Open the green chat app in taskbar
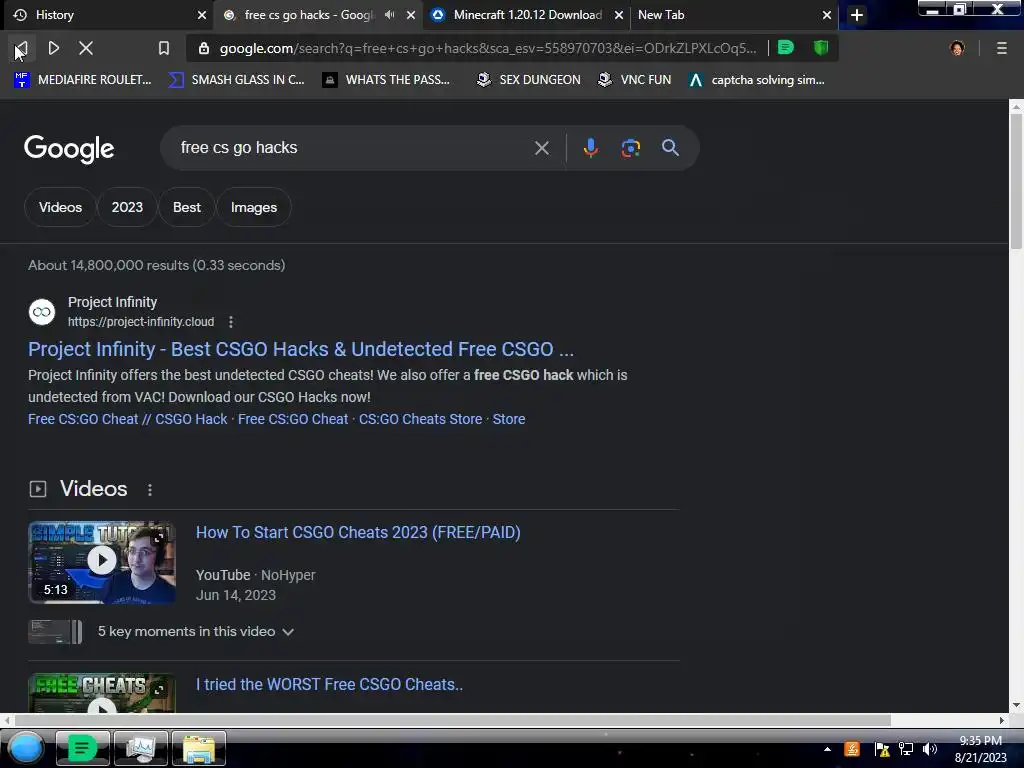Screen dimensions: 1024x768 tap(82, 748)
